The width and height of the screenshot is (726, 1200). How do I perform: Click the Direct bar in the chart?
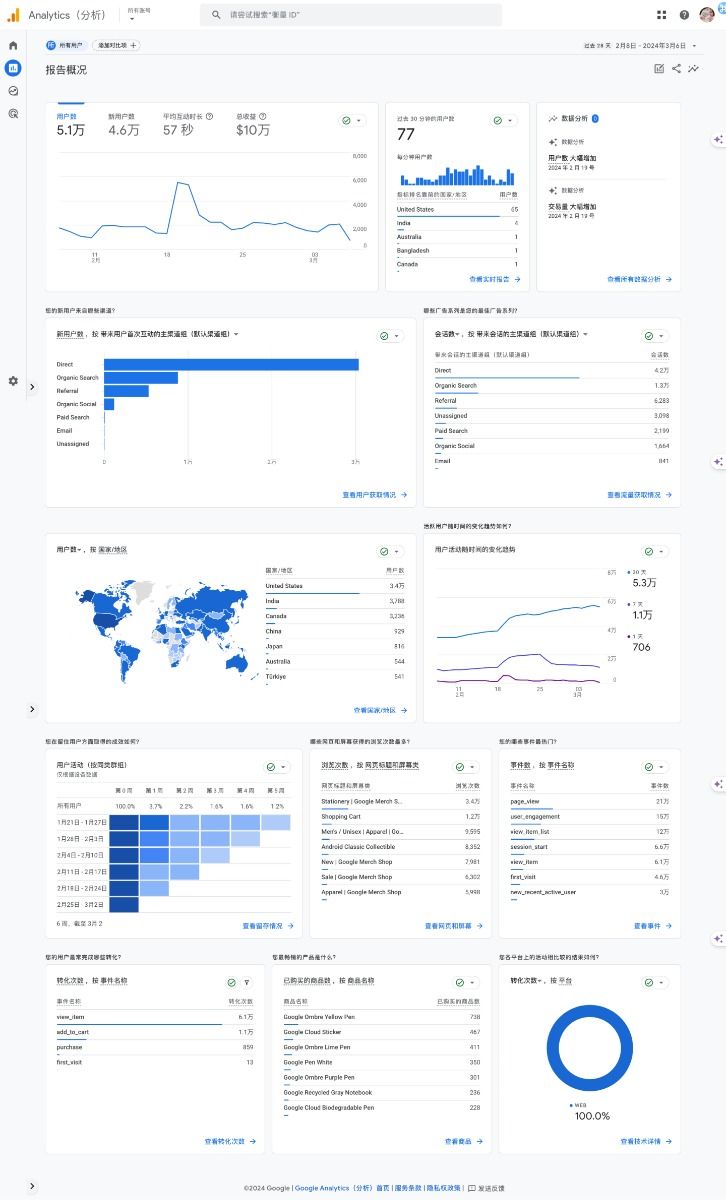pos(230,365)
